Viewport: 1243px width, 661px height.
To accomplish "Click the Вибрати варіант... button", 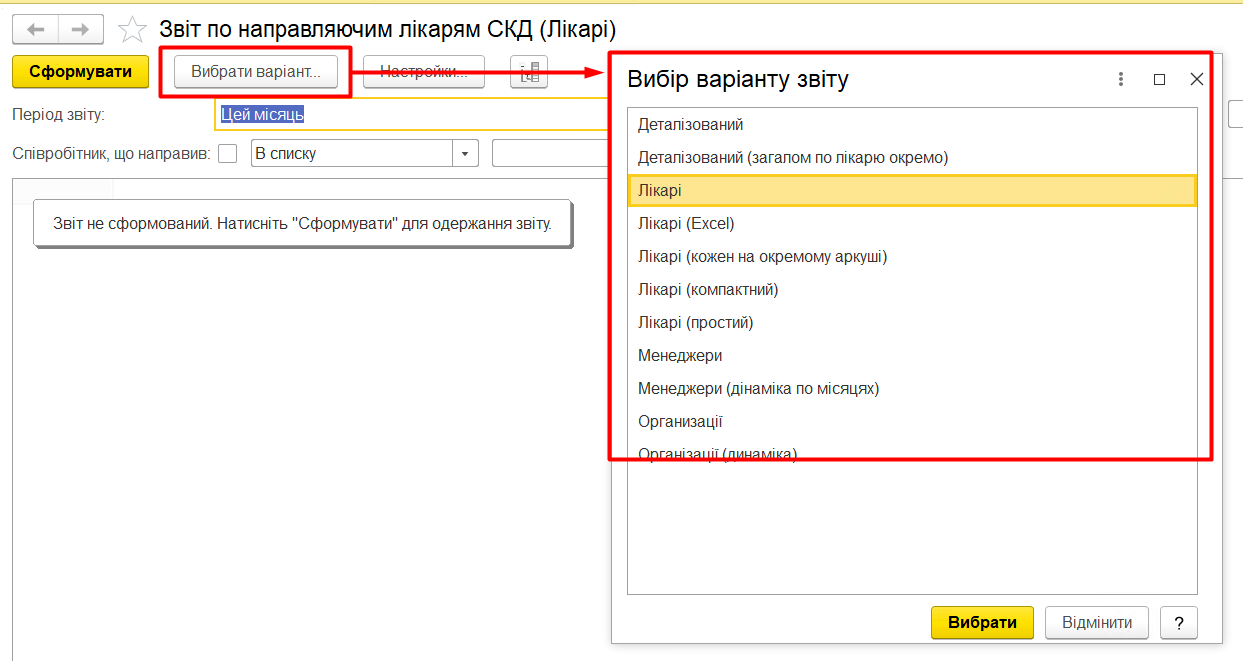I will click(256, 72).
